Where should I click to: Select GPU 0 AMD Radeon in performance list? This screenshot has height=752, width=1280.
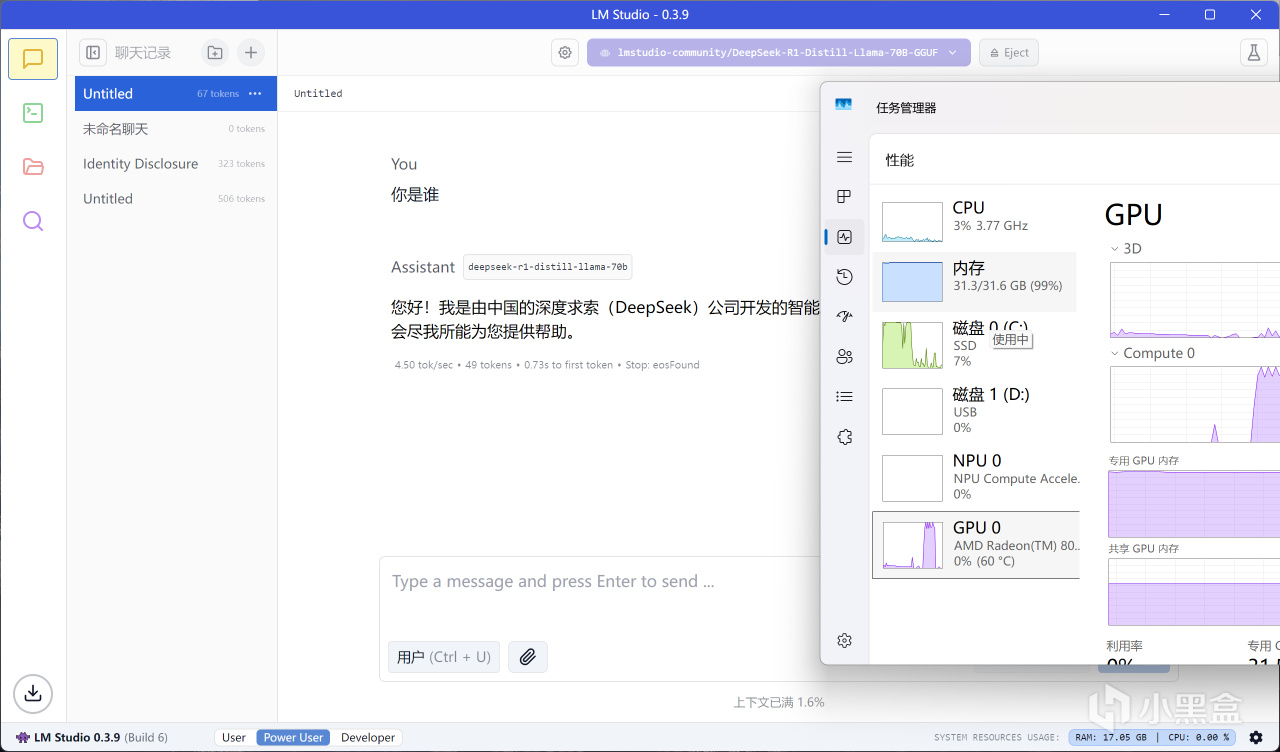pyautogui.click(x=975, y=545)
